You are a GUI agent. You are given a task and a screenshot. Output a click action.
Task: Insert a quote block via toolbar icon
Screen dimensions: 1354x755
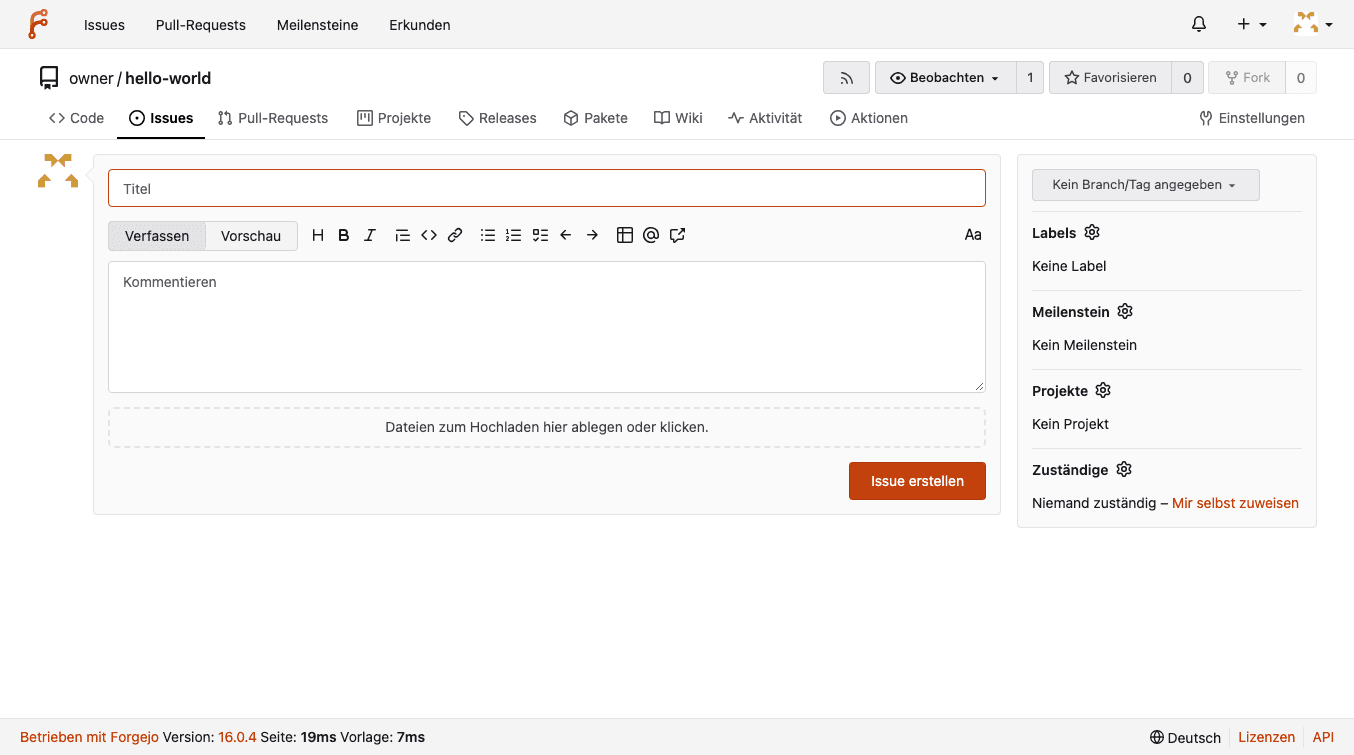click(x=402, y=235)
